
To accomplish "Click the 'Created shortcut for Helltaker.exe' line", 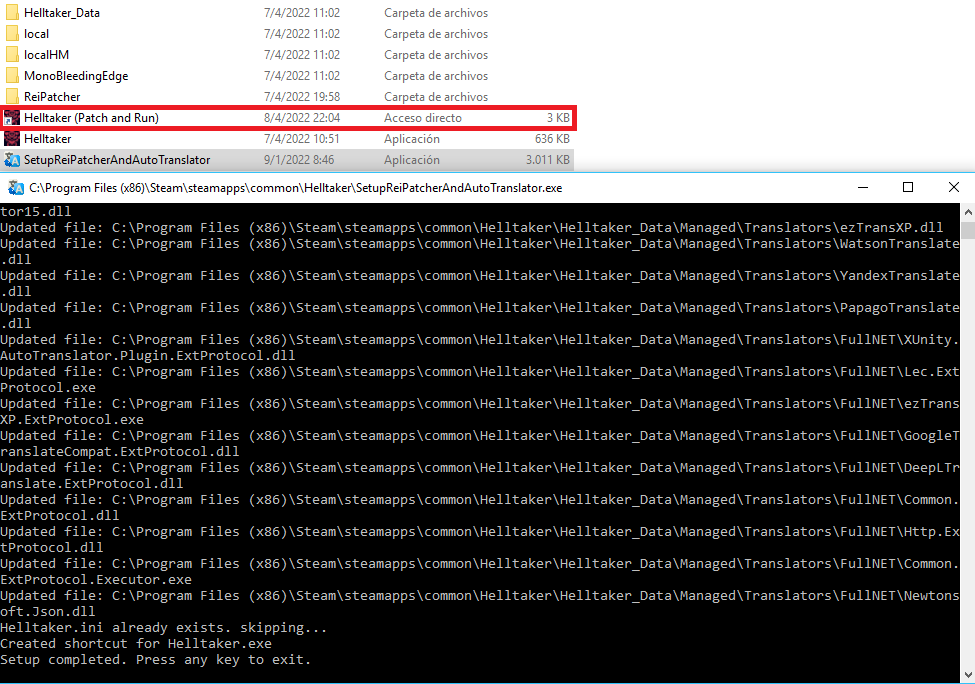I will [x=136, y=644].
